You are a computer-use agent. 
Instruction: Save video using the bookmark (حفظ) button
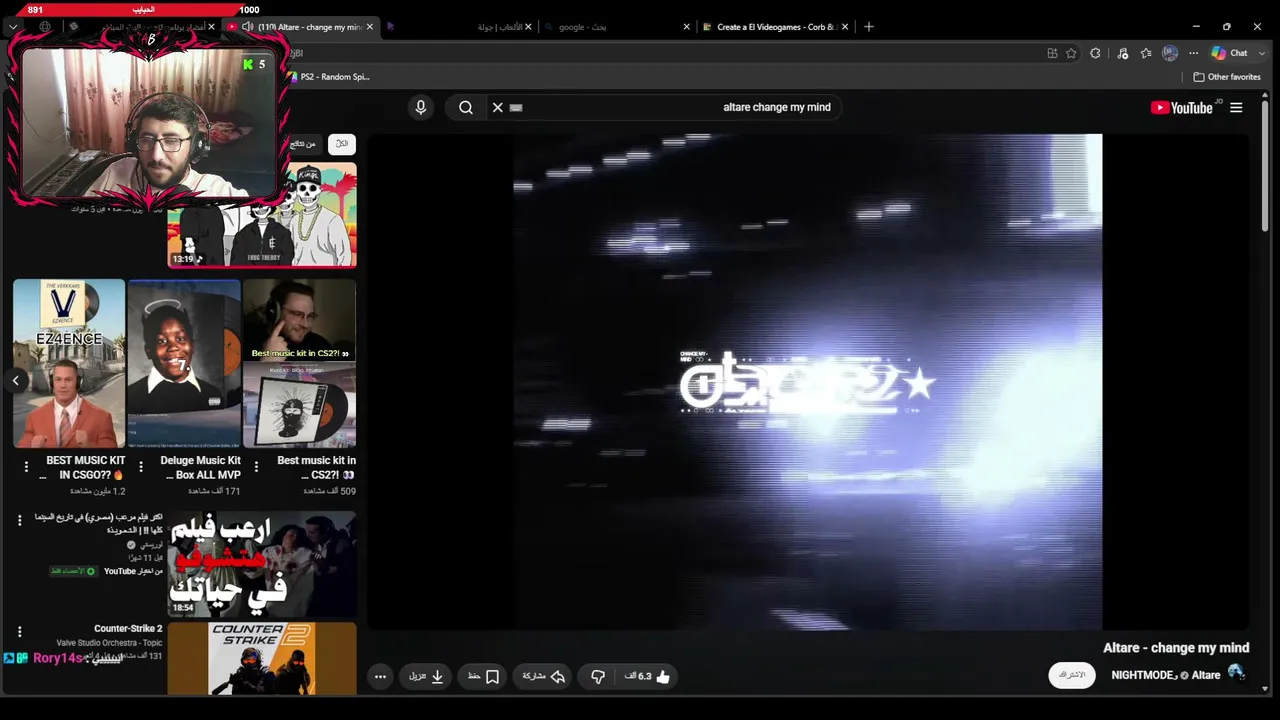click(484, 677)
